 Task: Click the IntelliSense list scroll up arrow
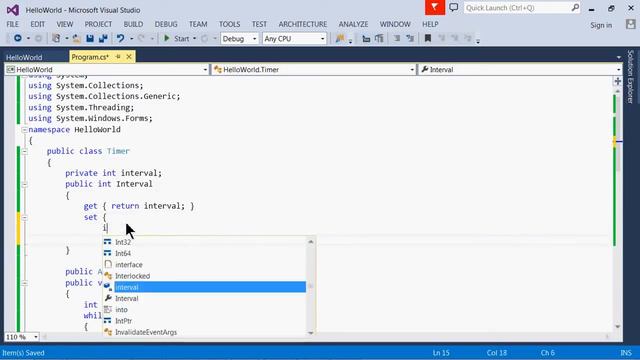[x=311, y=242]
